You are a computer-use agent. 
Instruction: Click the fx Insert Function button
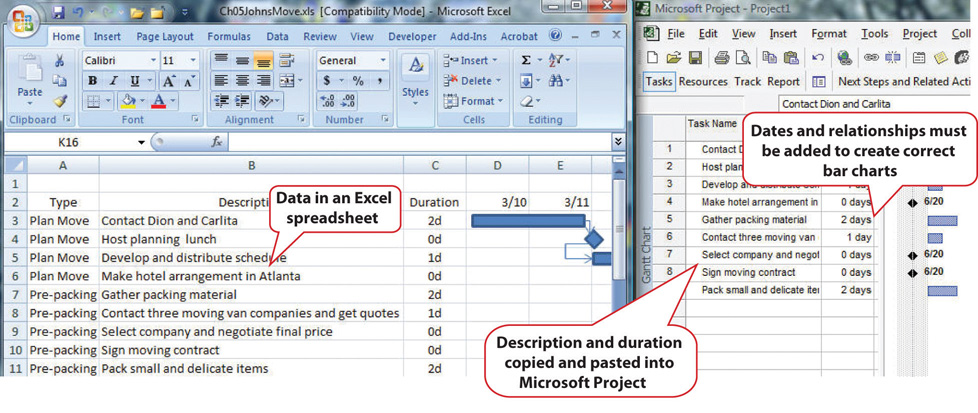point(216,142)
